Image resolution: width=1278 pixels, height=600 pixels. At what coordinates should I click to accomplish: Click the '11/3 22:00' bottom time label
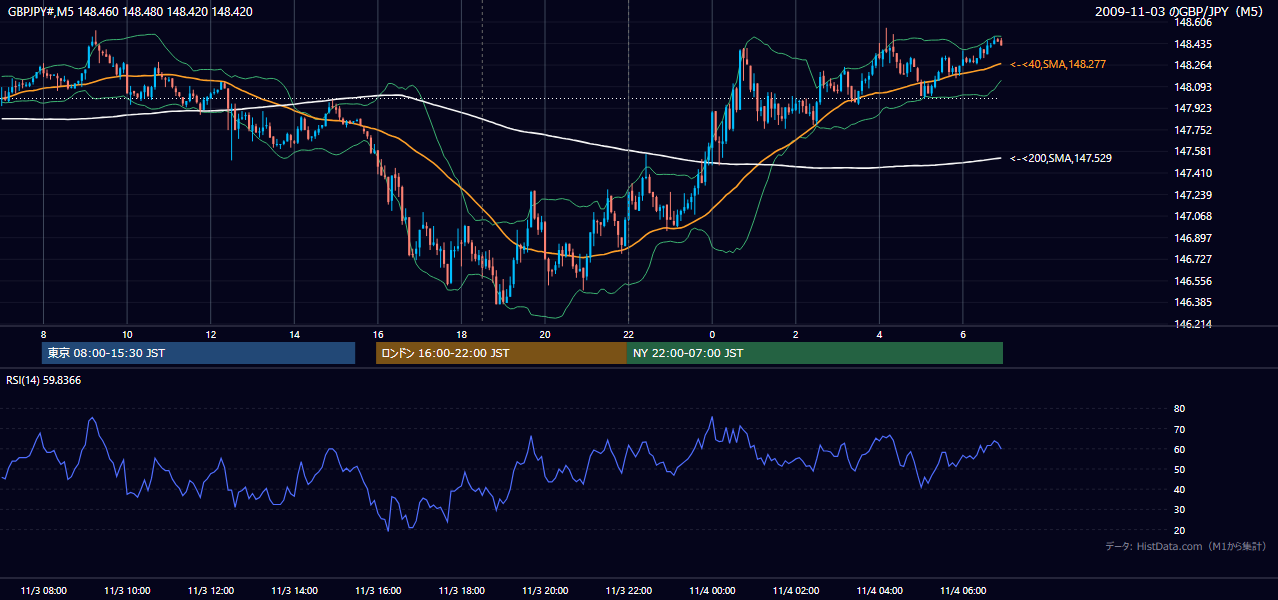click(x=628, y=591)
